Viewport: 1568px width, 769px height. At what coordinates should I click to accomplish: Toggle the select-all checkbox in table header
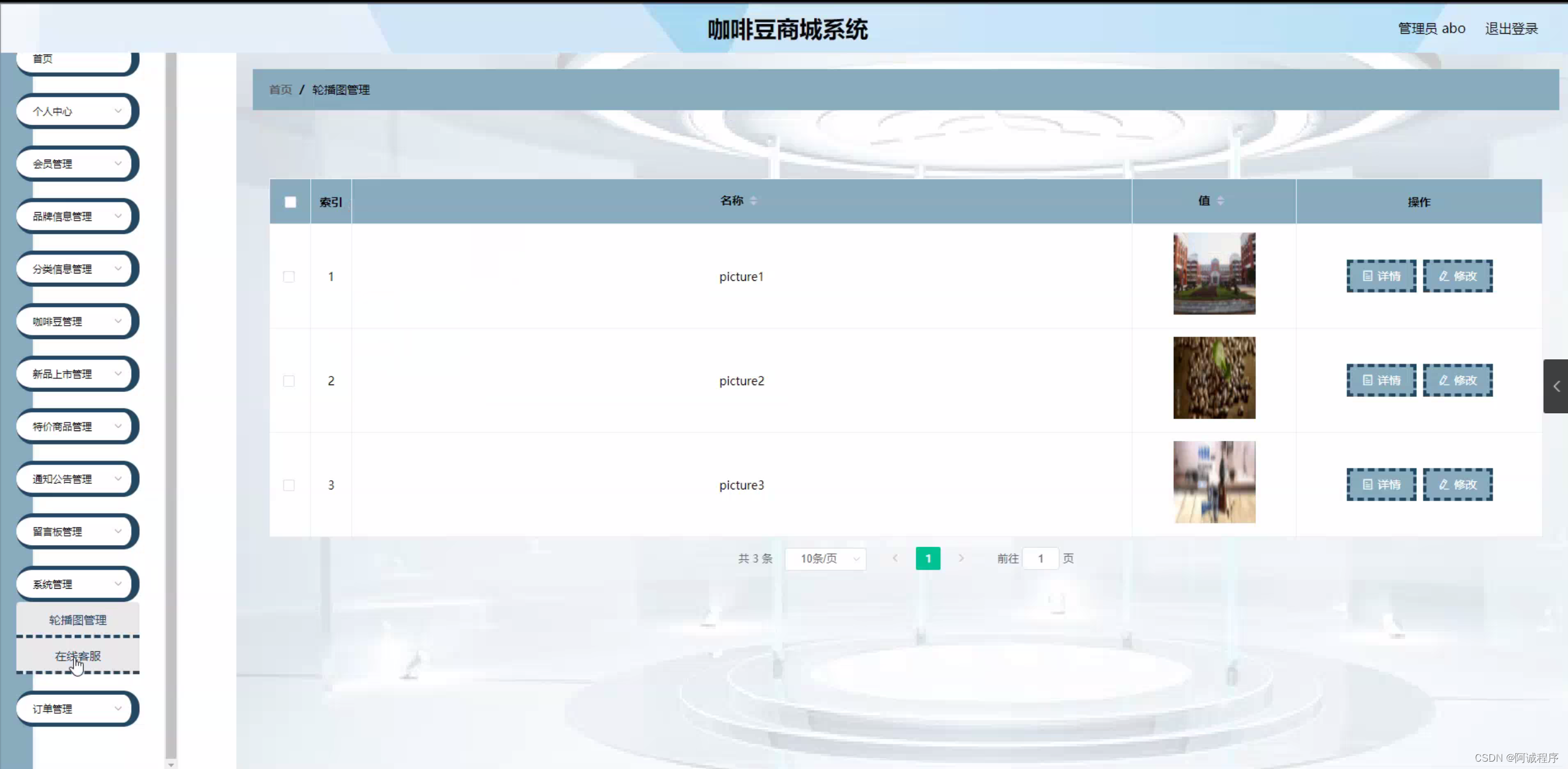pos(291,202)
